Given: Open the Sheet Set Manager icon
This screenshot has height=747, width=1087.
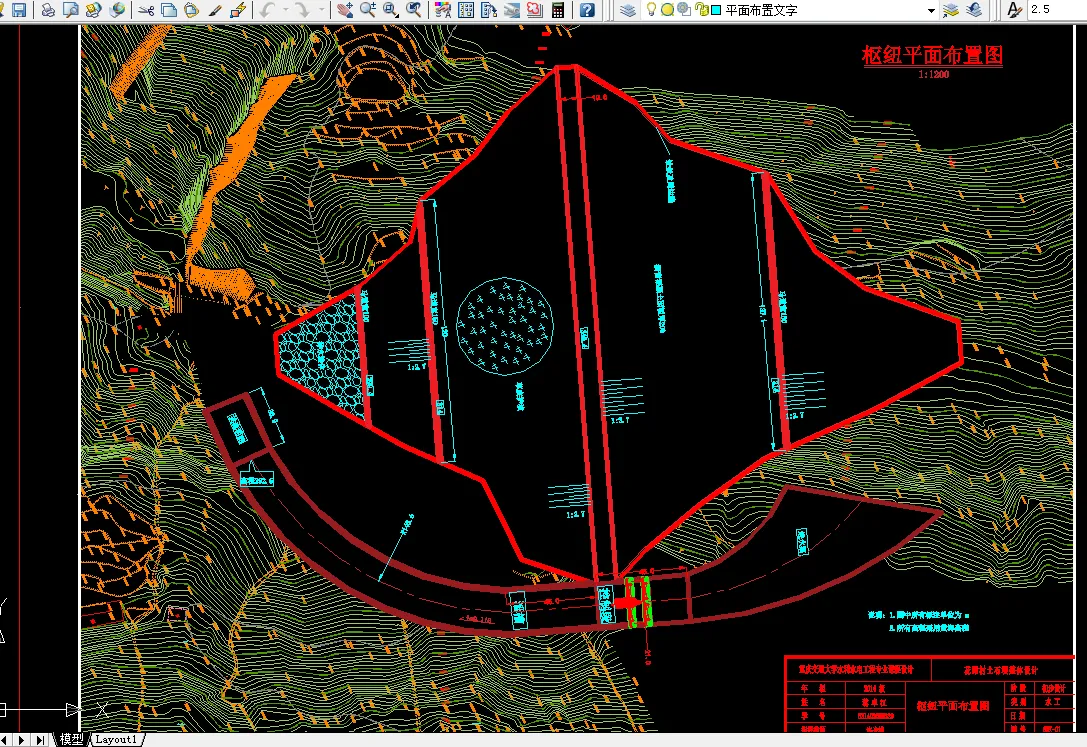Looking at the screenshot, I should [512, 10].
